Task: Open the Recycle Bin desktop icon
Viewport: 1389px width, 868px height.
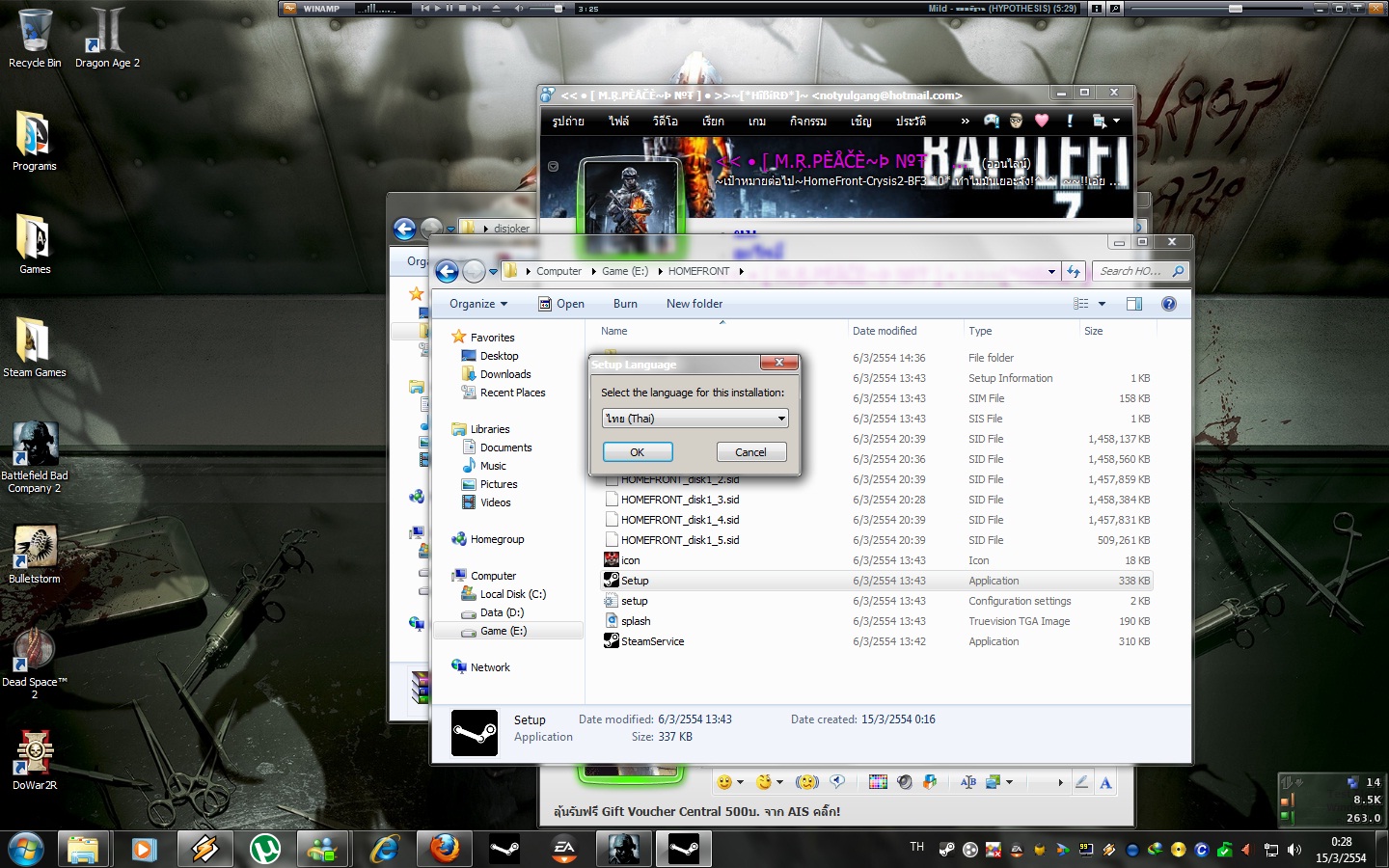Action: click(35, 39)
